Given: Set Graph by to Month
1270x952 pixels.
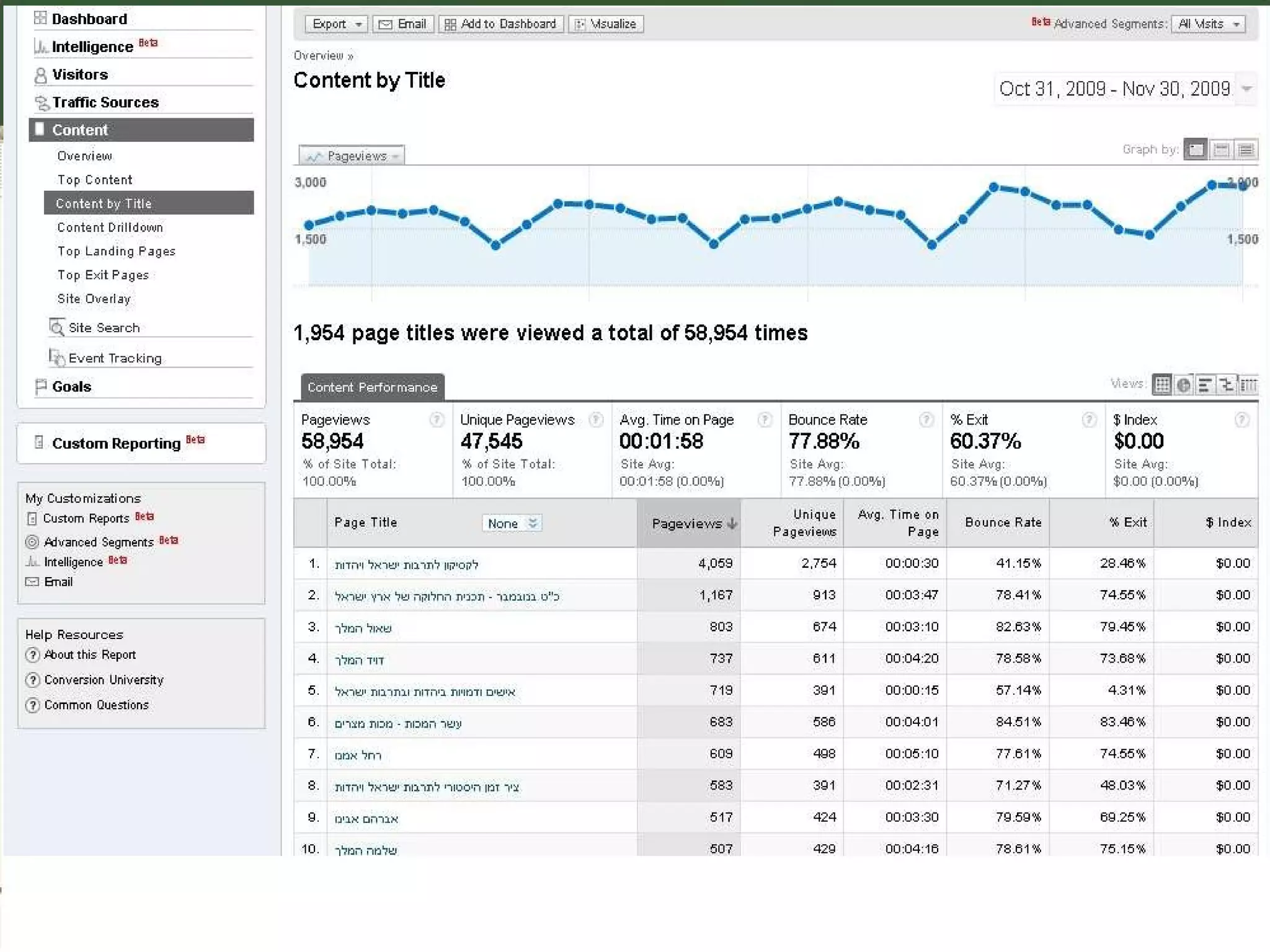Looking at the screenshot, I should [x=1246, y=149].
